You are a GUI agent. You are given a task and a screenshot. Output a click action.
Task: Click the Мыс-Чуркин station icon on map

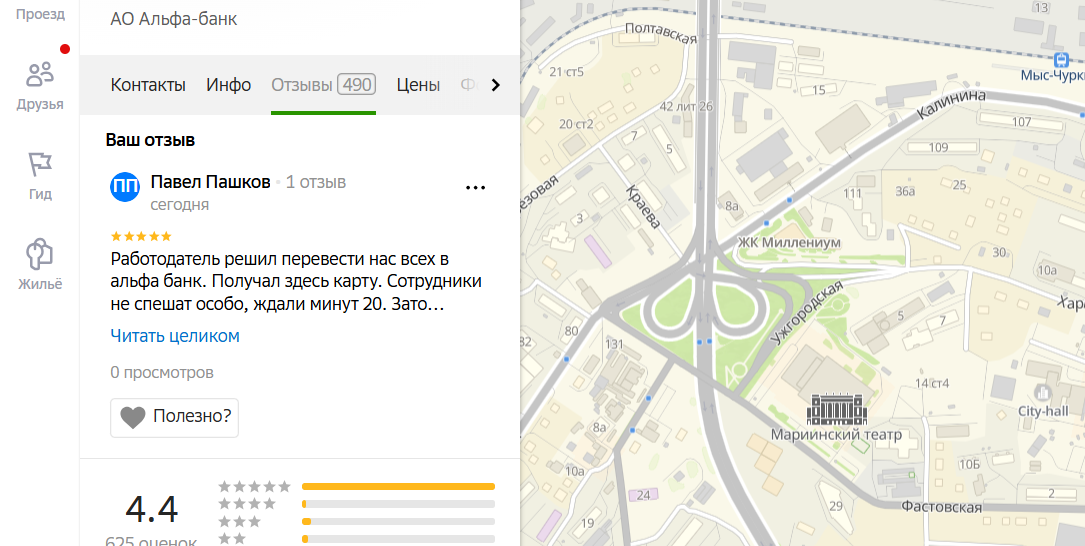(x=1061, y=59)
